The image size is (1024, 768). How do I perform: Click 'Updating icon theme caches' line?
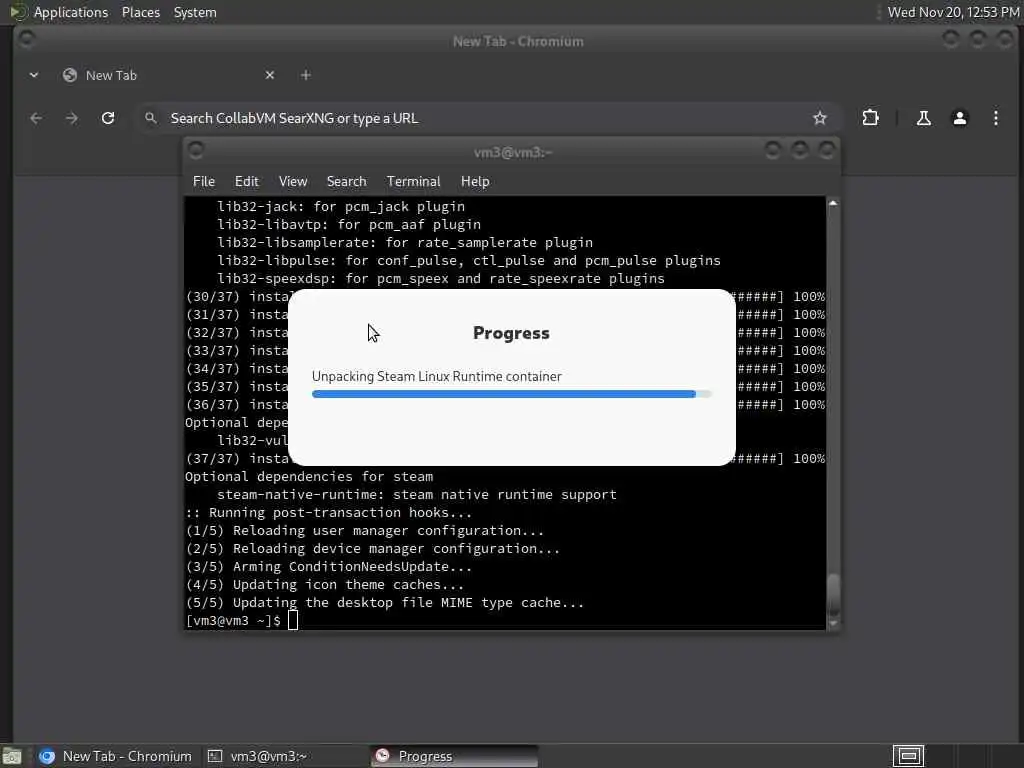[x=325, y=584]
